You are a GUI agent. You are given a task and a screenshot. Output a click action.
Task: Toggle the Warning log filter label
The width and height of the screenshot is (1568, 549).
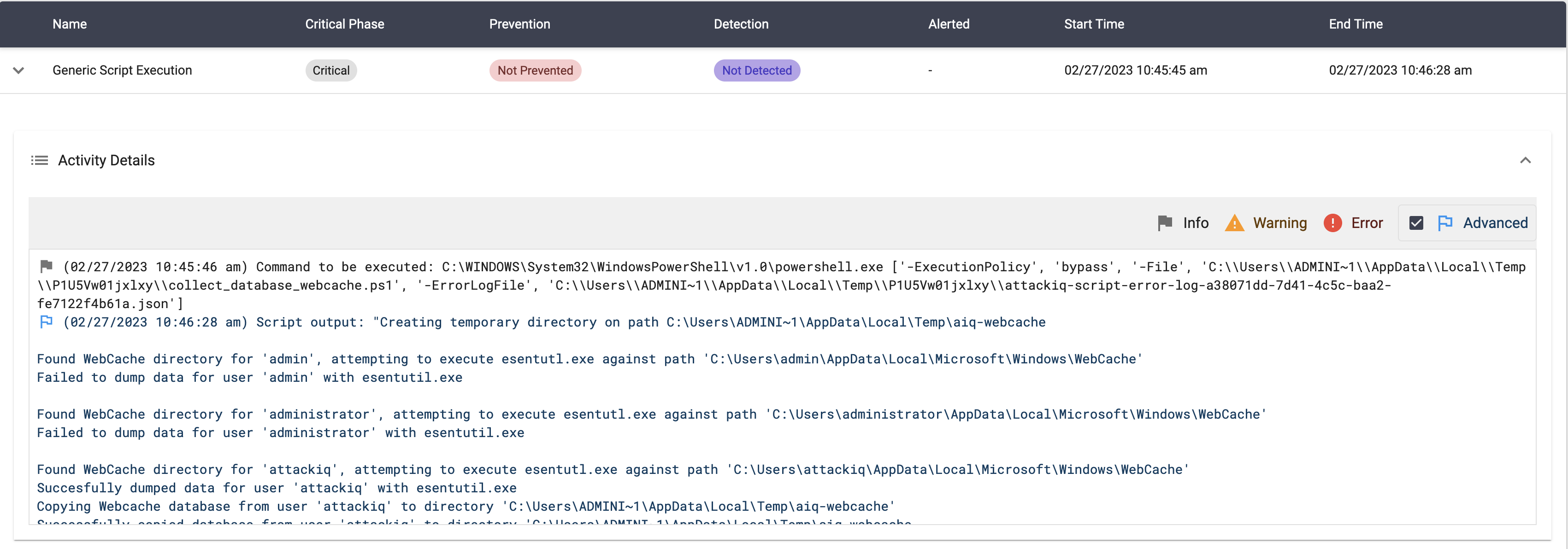pyautogui.click(x=1279, y=223)
